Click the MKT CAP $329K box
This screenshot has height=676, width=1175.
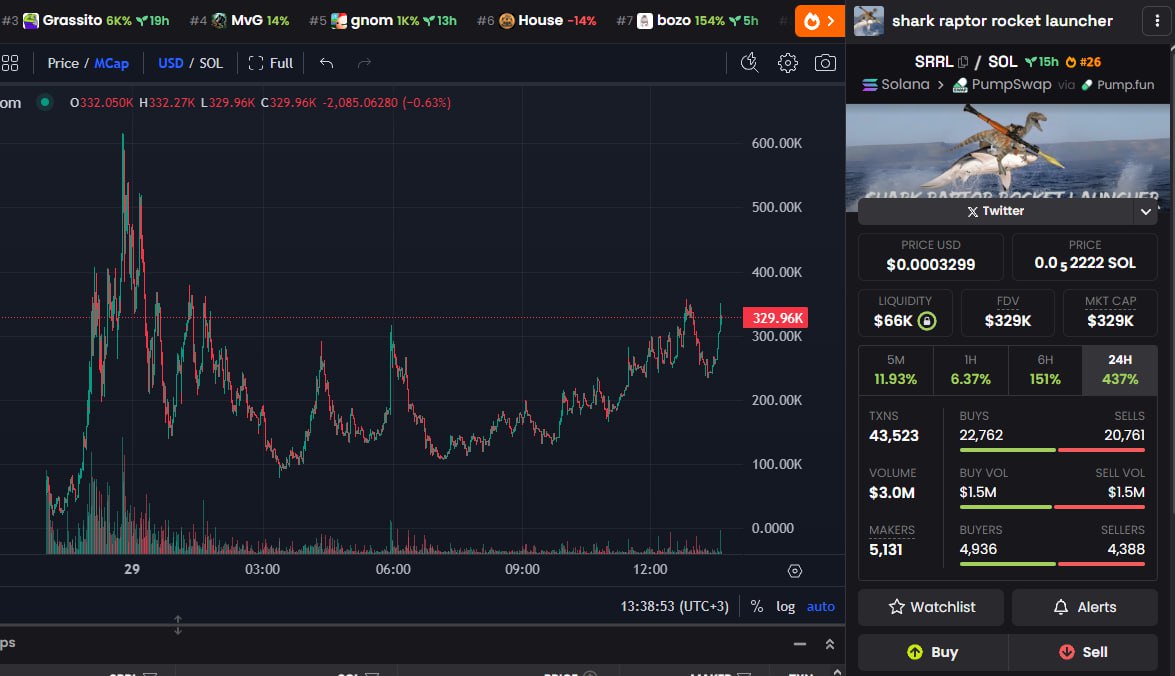(x=1111, y=313)
